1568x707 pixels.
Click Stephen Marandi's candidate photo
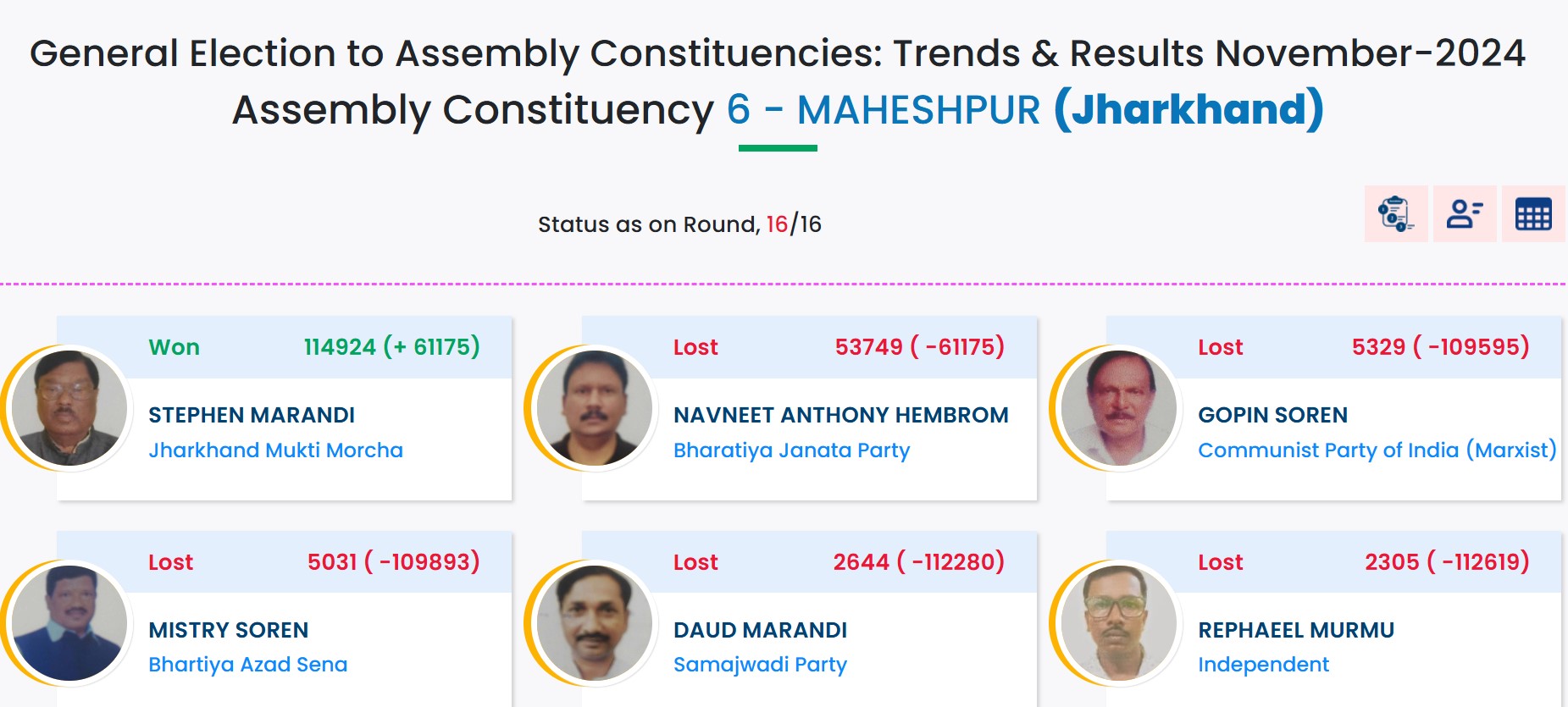[69, 408]
